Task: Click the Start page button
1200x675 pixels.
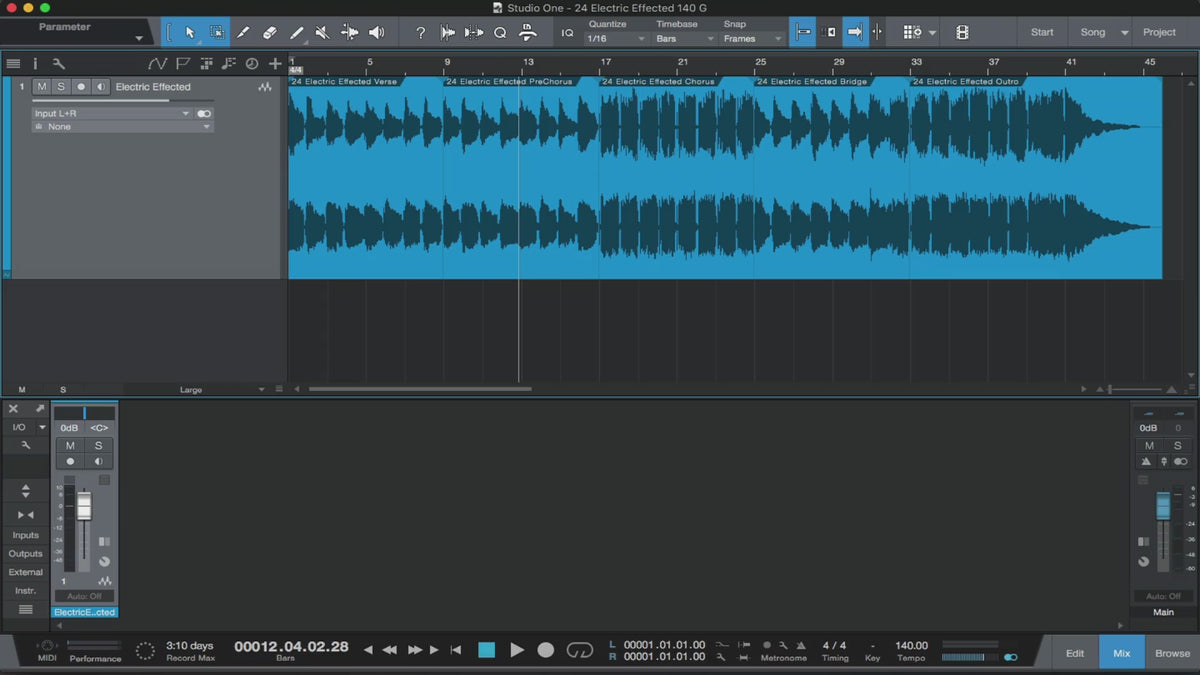Action: [x=1042, y=32]
